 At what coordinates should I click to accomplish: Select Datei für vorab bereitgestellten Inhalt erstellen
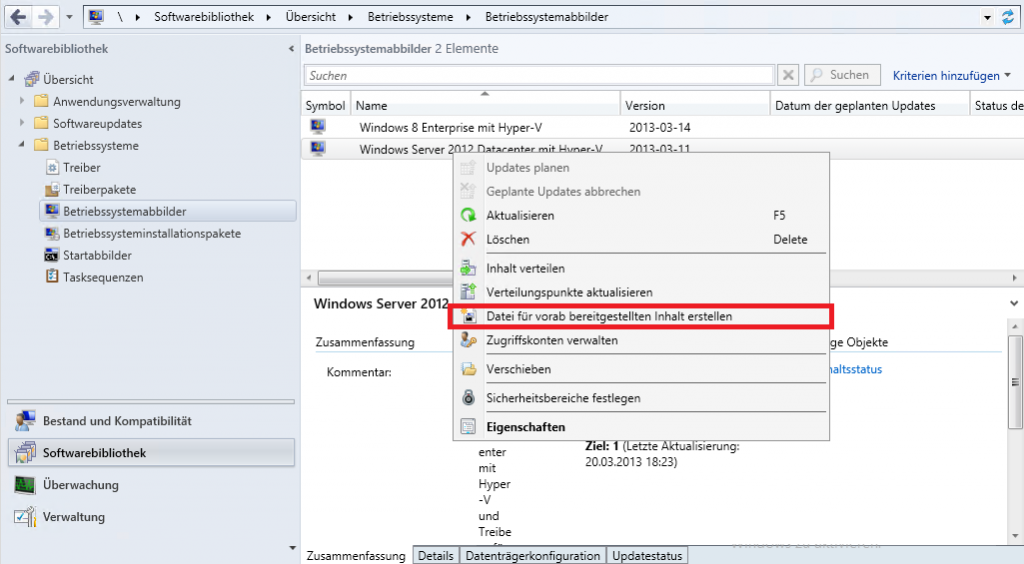pyautogui.click(x=608, y=316)
